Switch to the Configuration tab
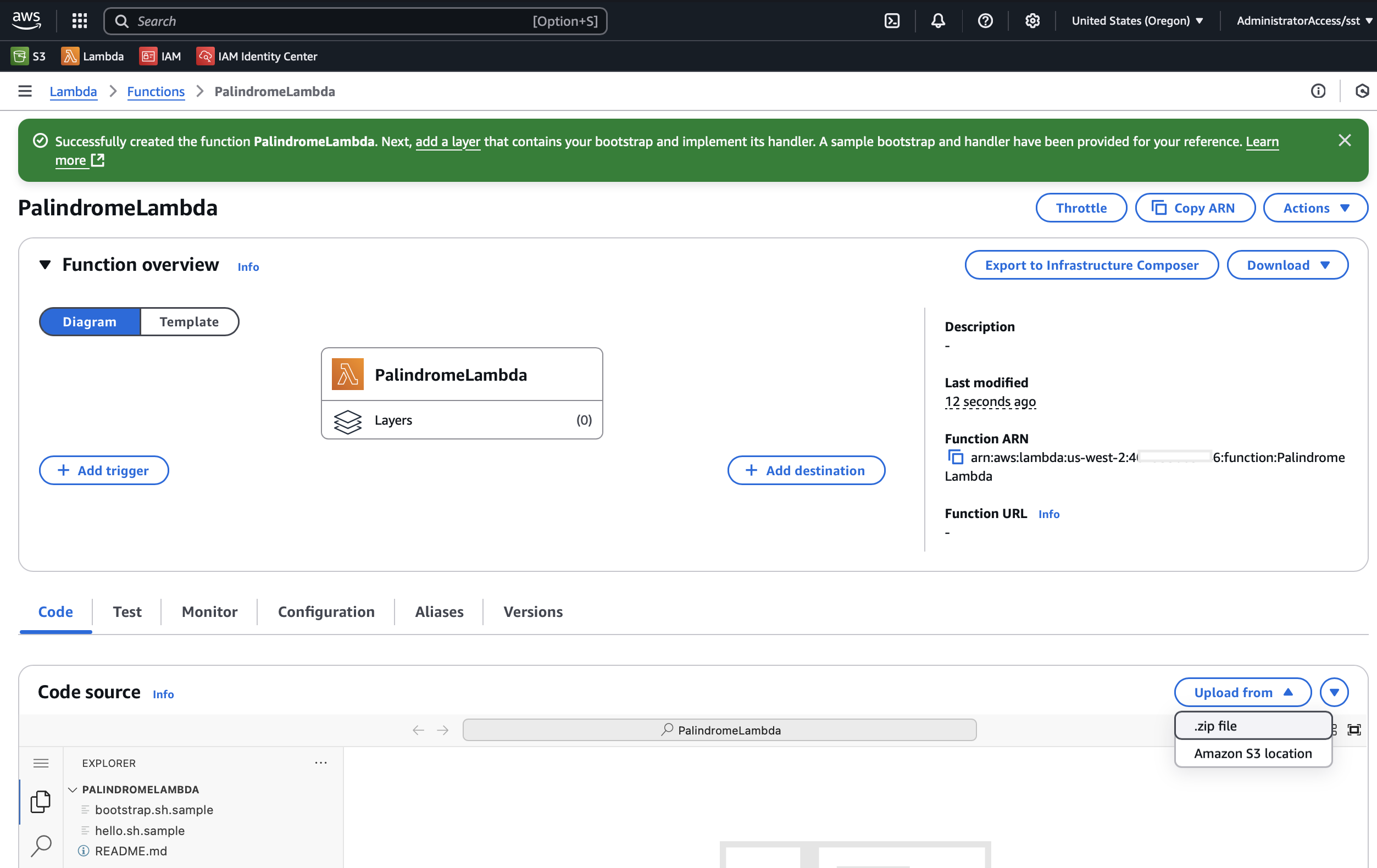Viewport: 1377px width, 868px height. [x=326, y=612]
